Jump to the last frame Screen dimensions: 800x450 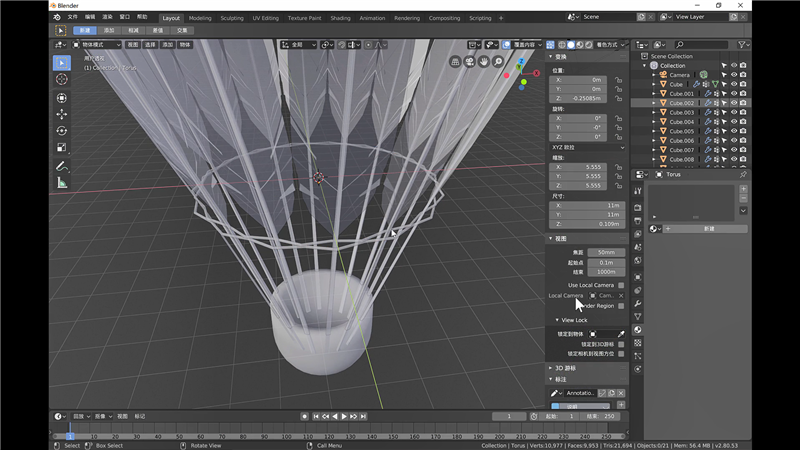363,417
